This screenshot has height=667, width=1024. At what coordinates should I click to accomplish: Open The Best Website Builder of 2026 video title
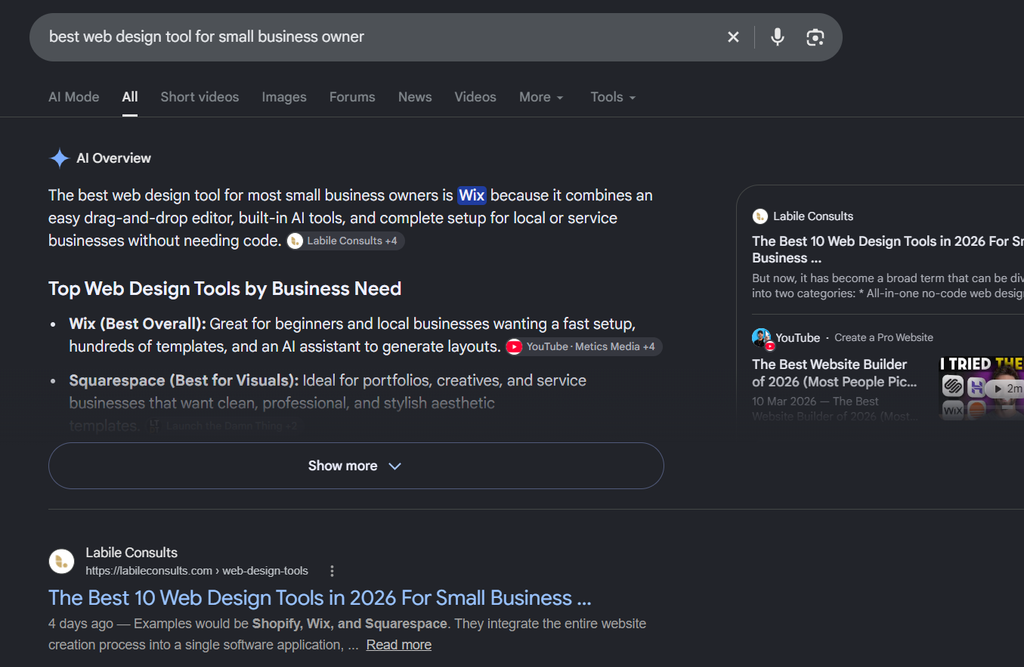click(834, 373)
